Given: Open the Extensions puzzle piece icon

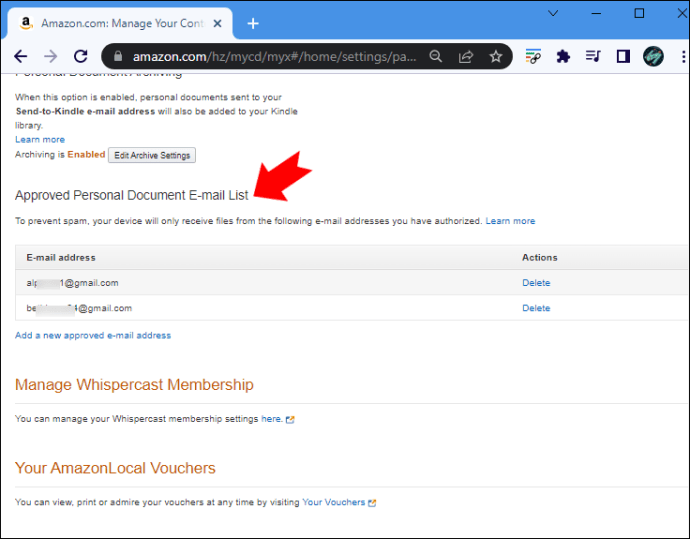Looking at the screenshot, I should tap(563, 57).
